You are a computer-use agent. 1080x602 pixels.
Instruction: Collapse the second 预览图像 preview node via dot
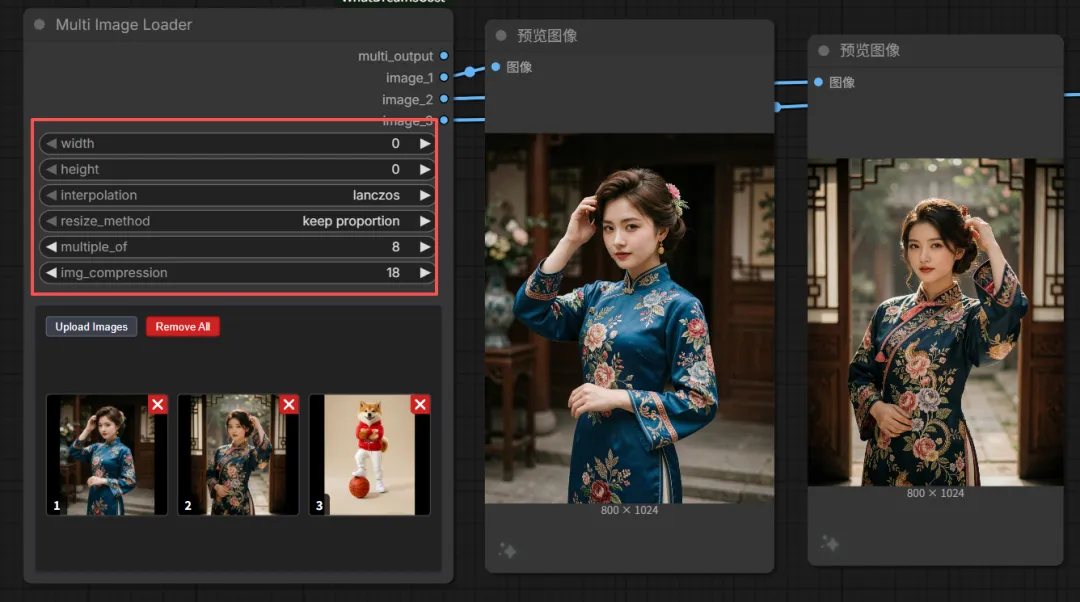[x=823, y=50]
